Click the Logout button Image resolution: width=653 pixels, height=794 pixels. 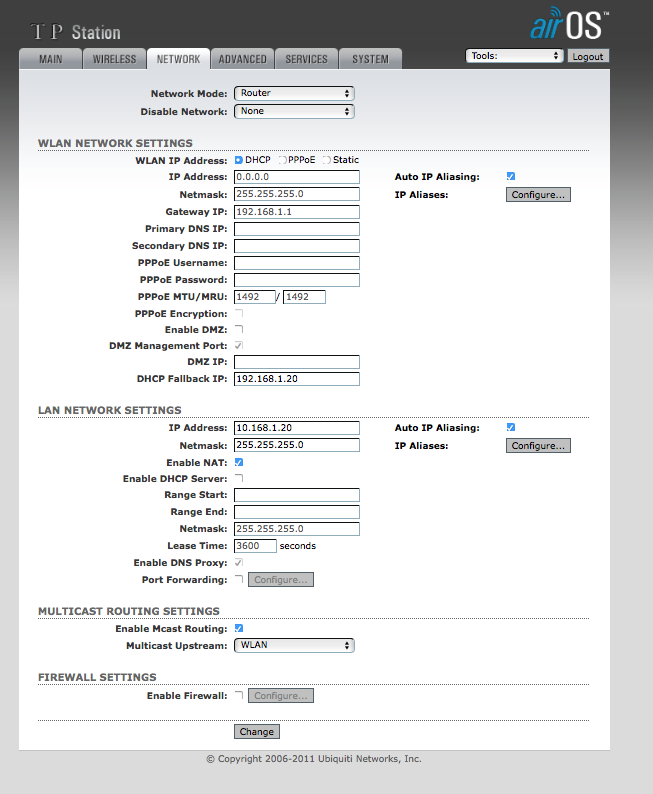588,57
